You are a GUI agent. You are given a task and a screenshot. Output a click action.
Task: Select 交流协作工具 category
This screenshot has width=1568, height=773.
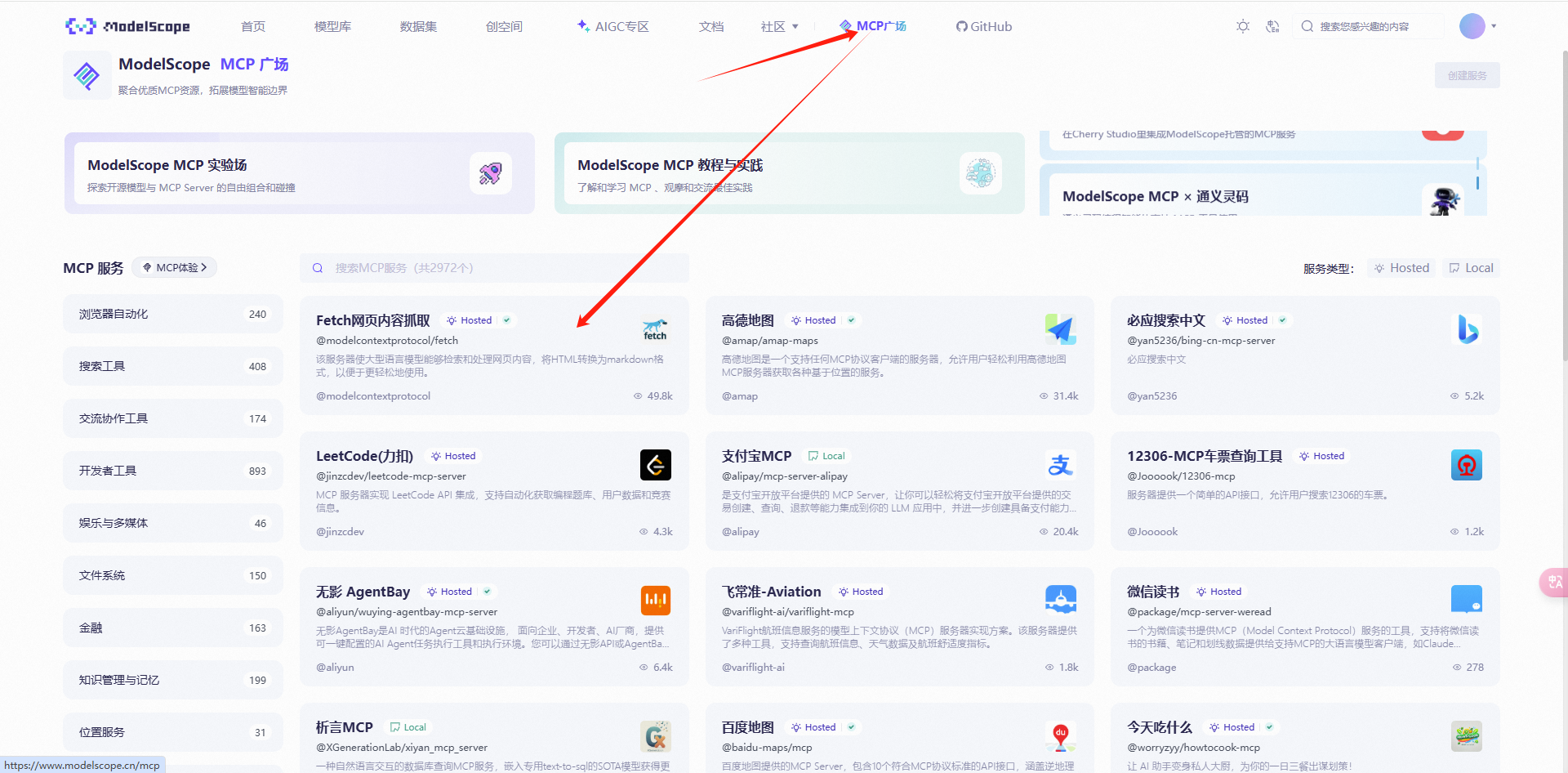[173, 418]
